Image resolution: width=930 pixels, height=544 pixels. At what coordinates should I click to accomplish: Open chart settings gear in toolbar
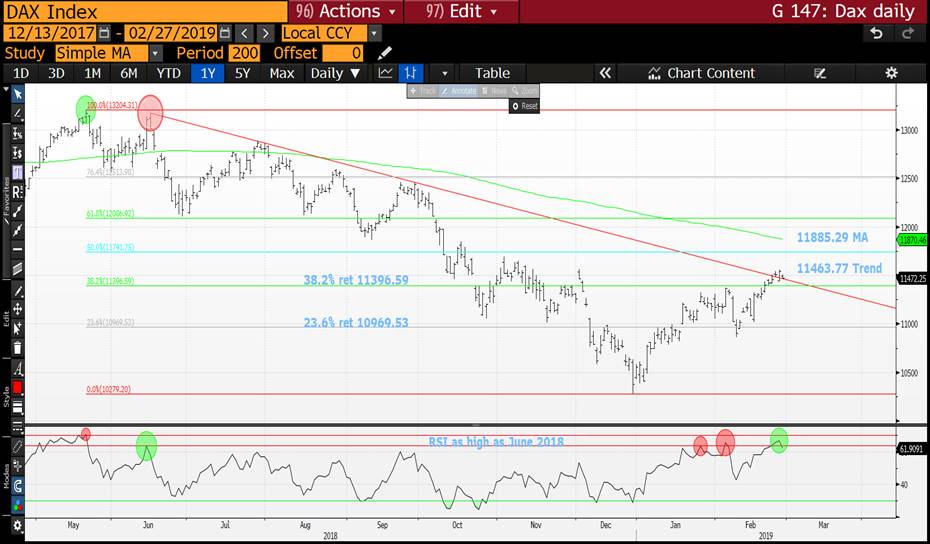click(x=891, y=73)
